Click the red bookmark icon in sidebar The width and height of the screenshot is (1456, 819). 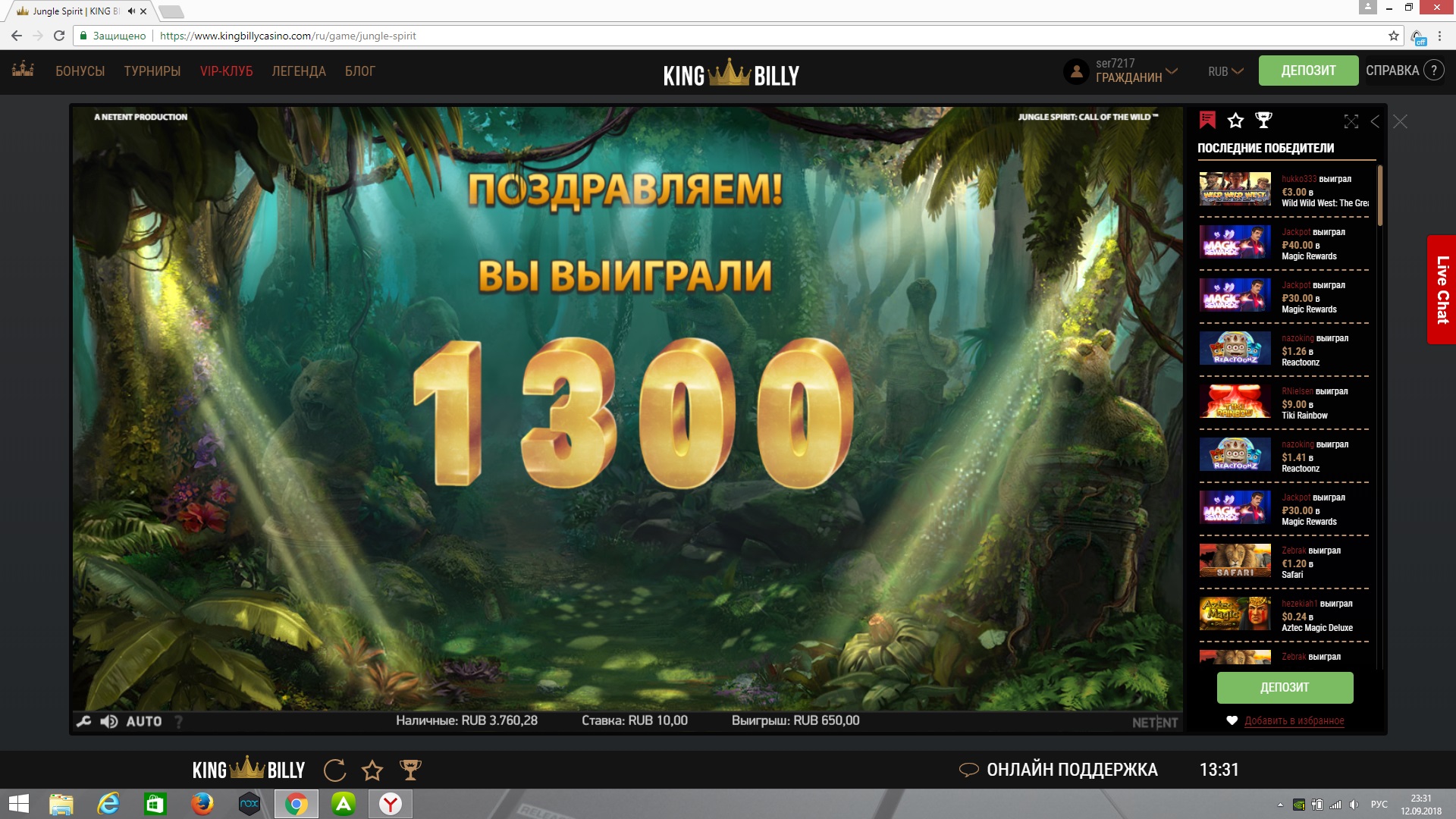1207,121
